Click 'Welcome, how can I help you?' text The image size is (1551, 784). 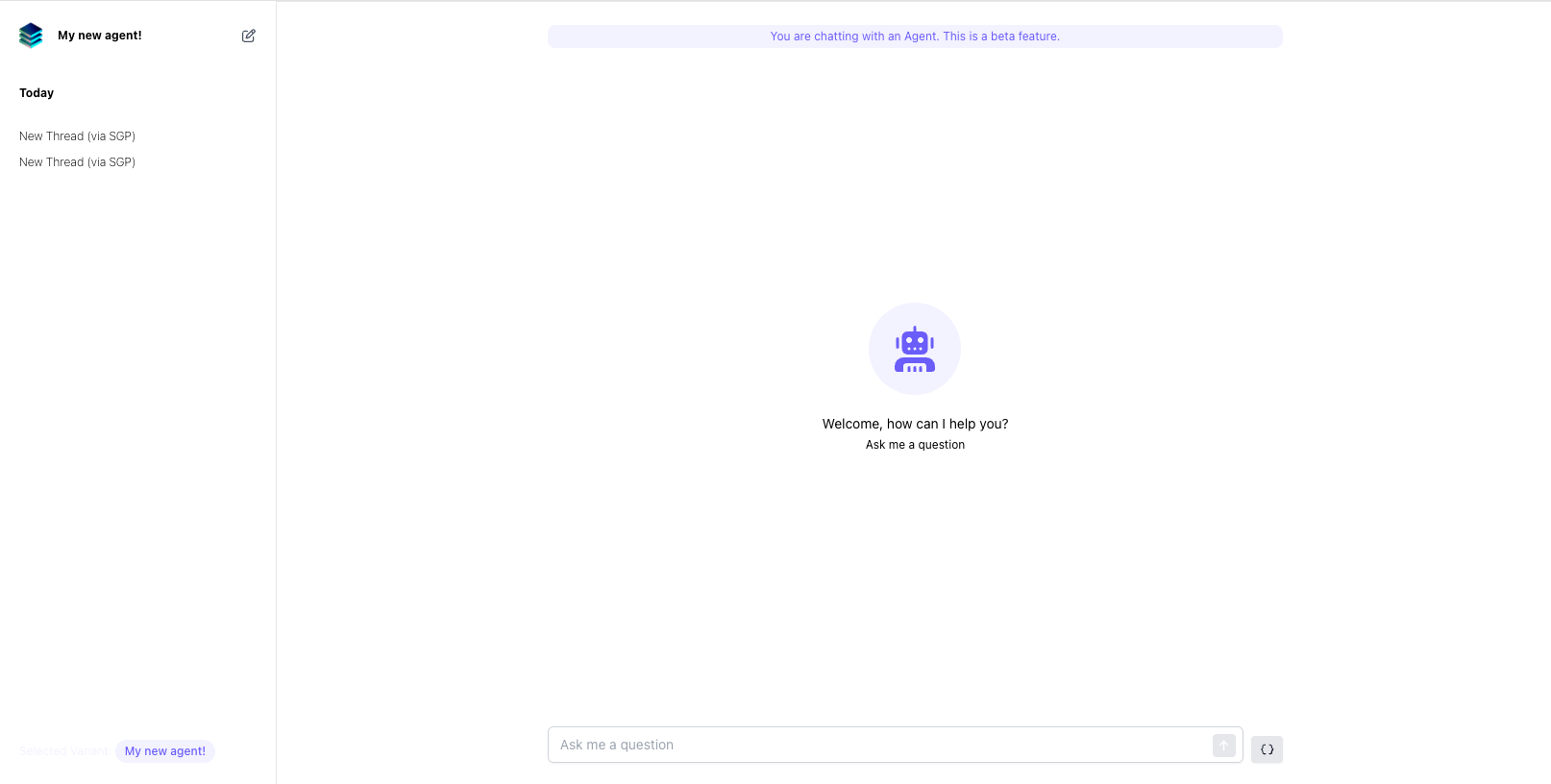[915, 424]
